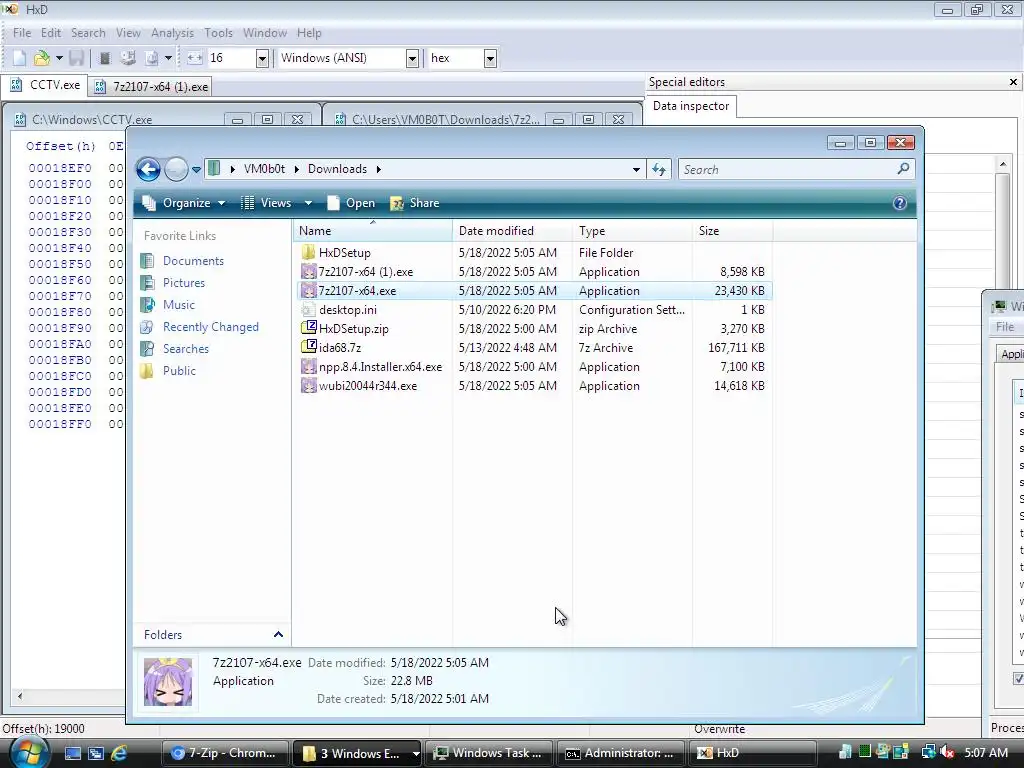Select the HxDSetup folder icon
The image size is (1024, 768).
(x=308, y=253)
